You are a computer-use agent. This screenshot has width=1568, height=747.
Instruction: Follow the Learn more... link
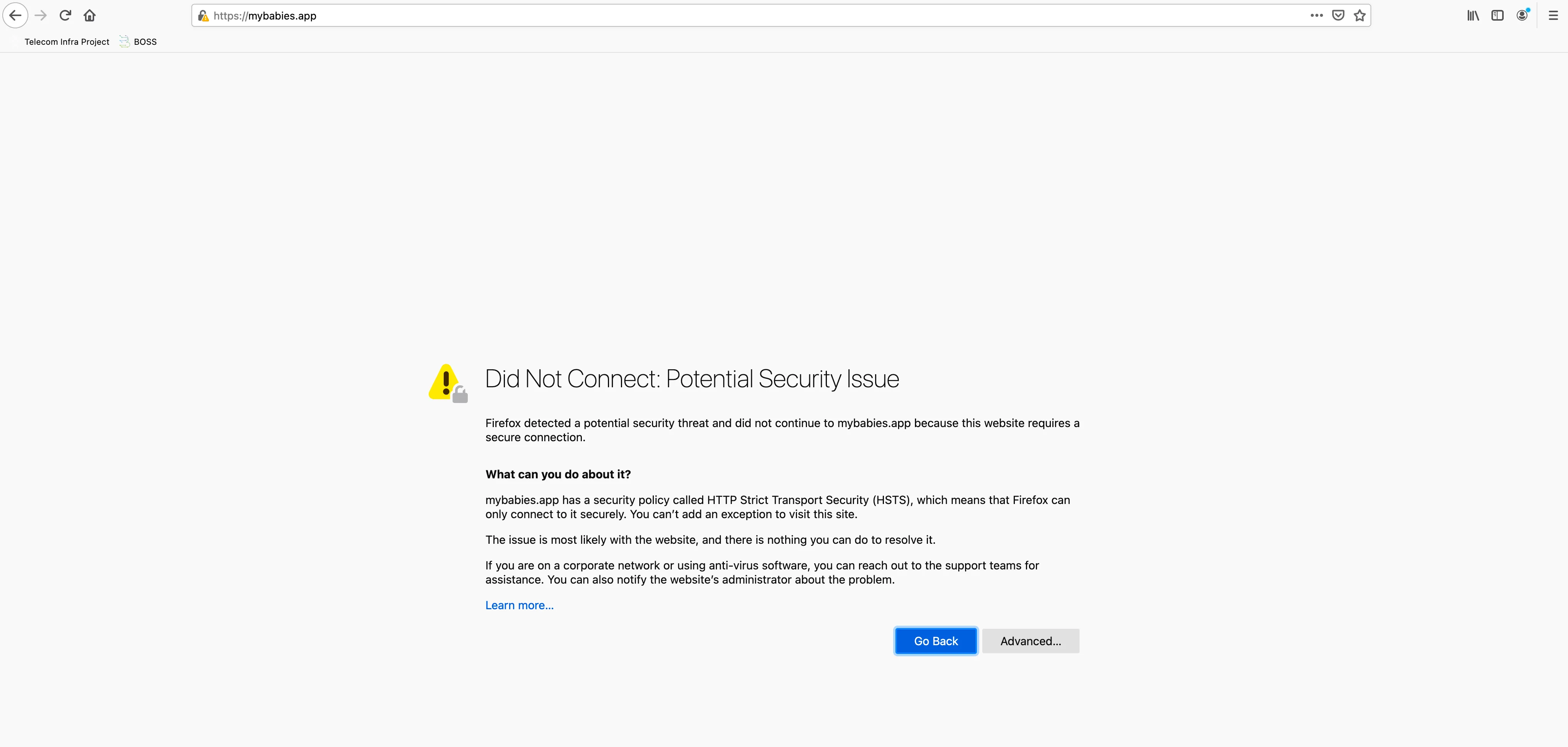coord(519,605)
